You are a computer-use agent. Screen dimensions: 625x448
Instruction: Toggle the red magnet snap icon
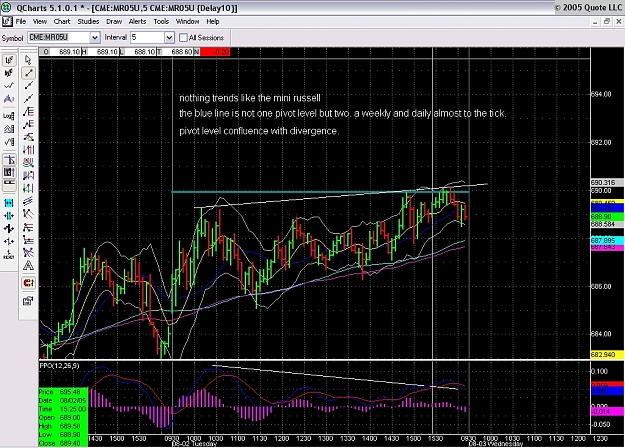[x=28, y=283]
